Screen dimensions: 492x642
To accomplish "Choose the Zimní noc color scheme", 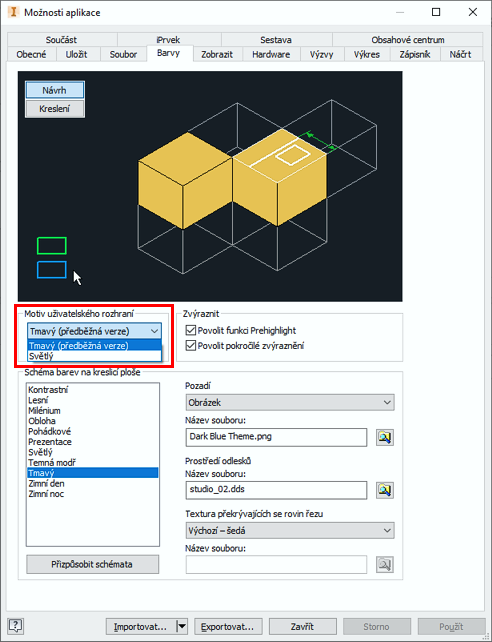I will (x=92, y=494).
